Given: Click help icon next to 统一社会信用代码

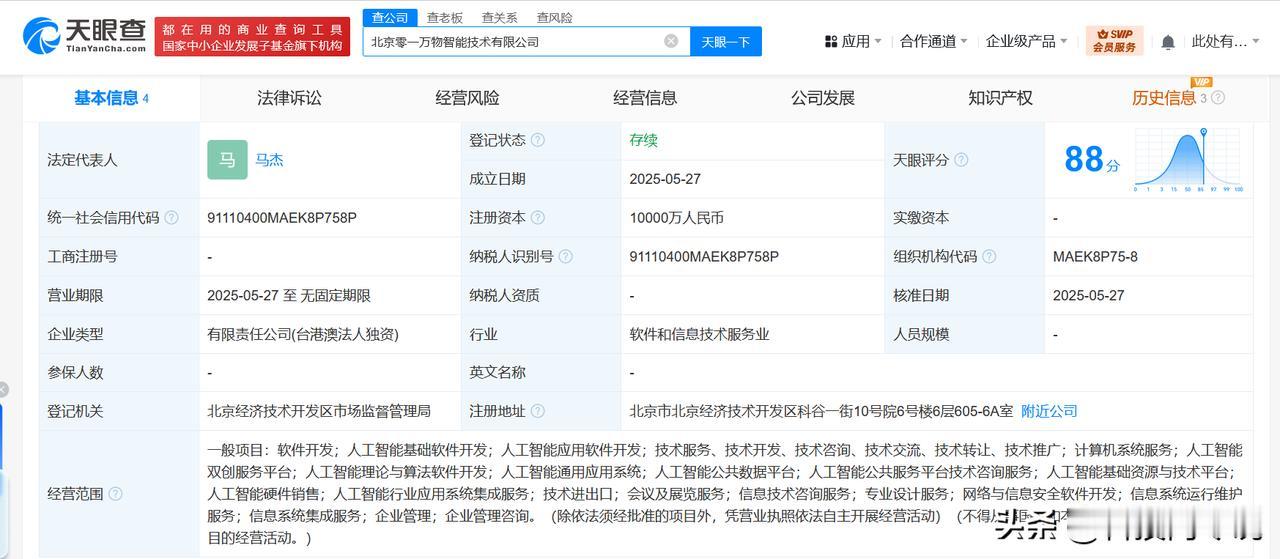Looking at the screenshot, I should pyautogui.click(x=171, y=218).
